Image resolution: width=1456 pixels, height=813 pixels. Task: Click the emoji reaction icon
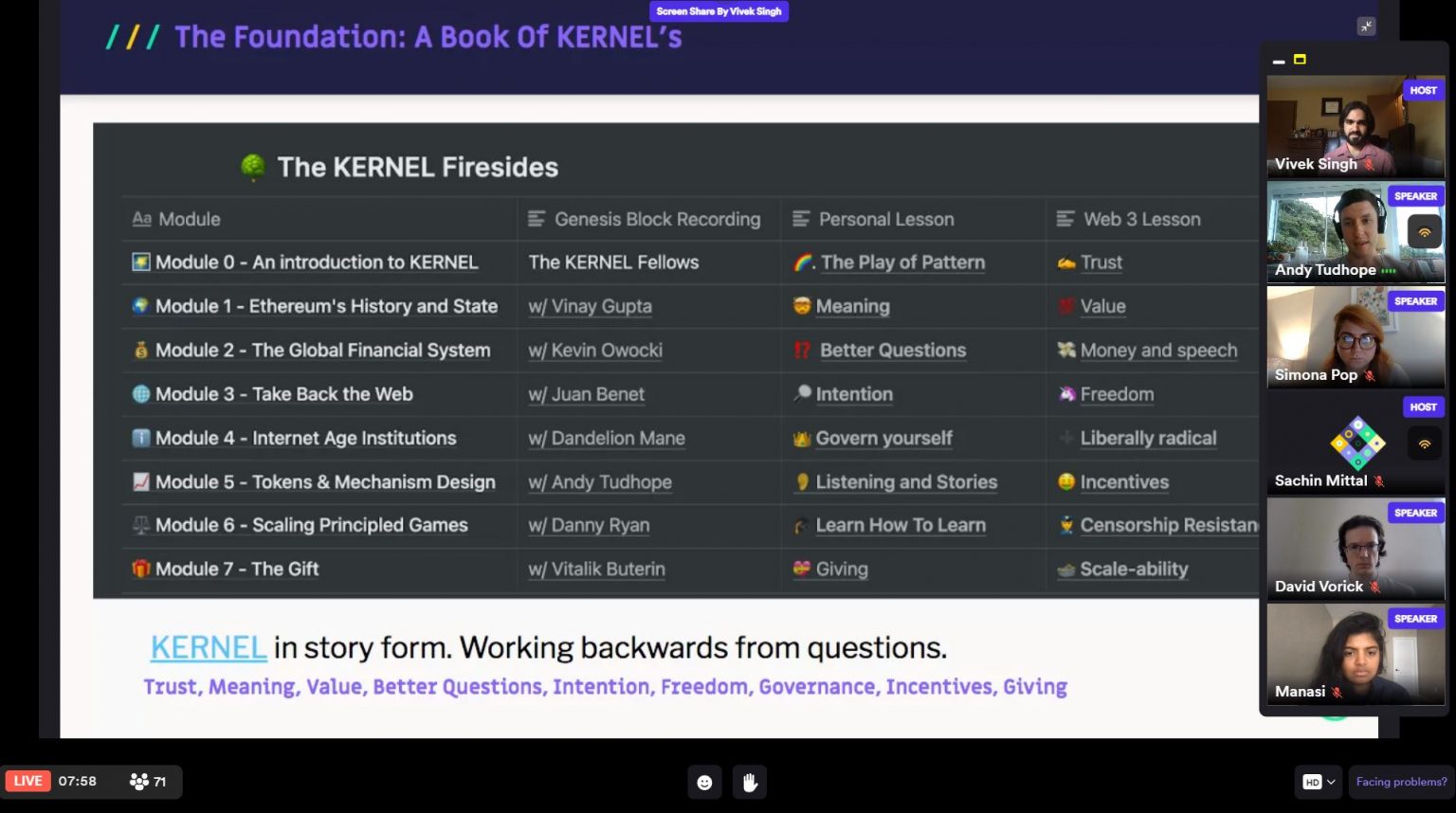click(704, 782)
